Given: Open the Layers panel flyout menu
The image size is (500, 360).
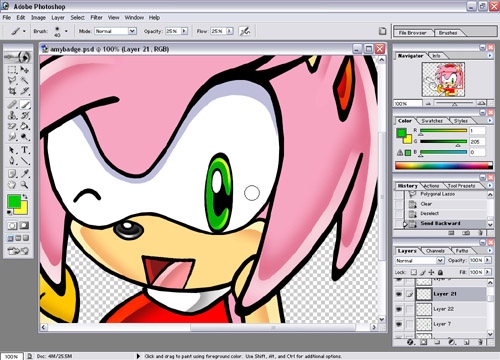Looking at the screenshot, I should click(x=490, y=250).
